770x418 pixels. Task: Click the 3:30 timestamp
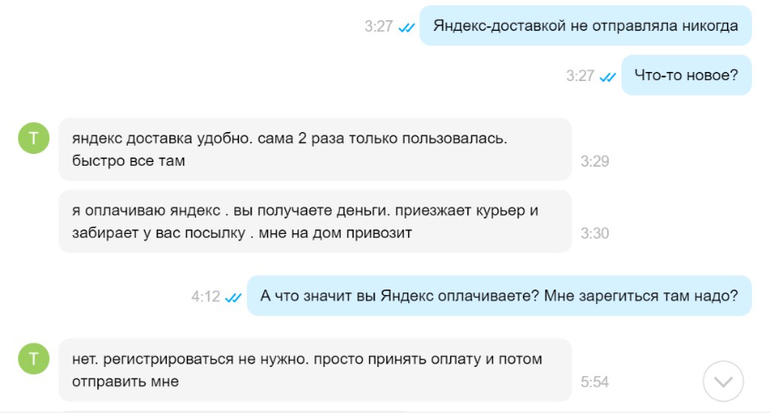point(595,233)
